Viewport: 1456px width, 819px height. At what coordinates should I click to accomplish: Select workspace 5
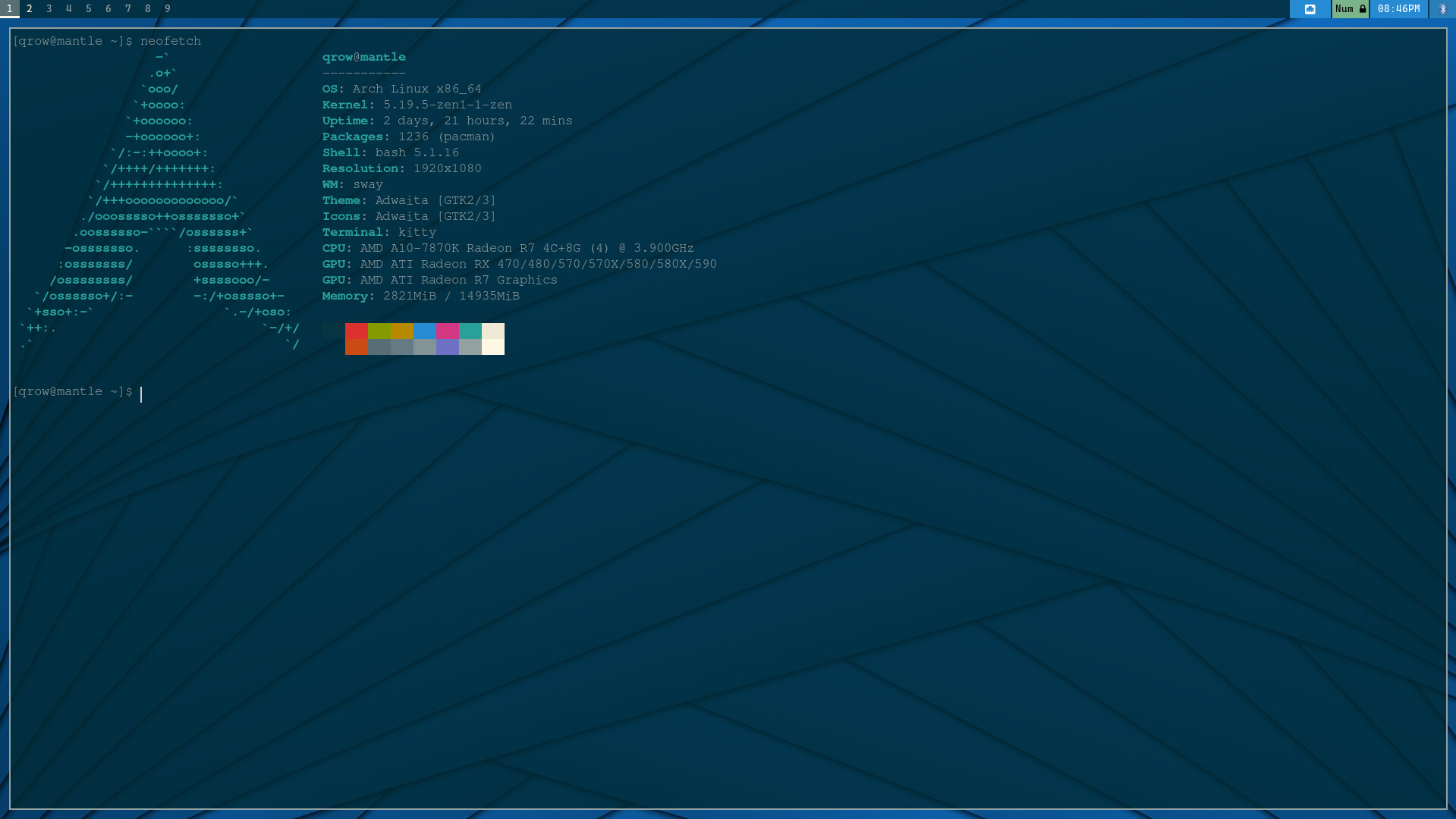tap(89, 9)
